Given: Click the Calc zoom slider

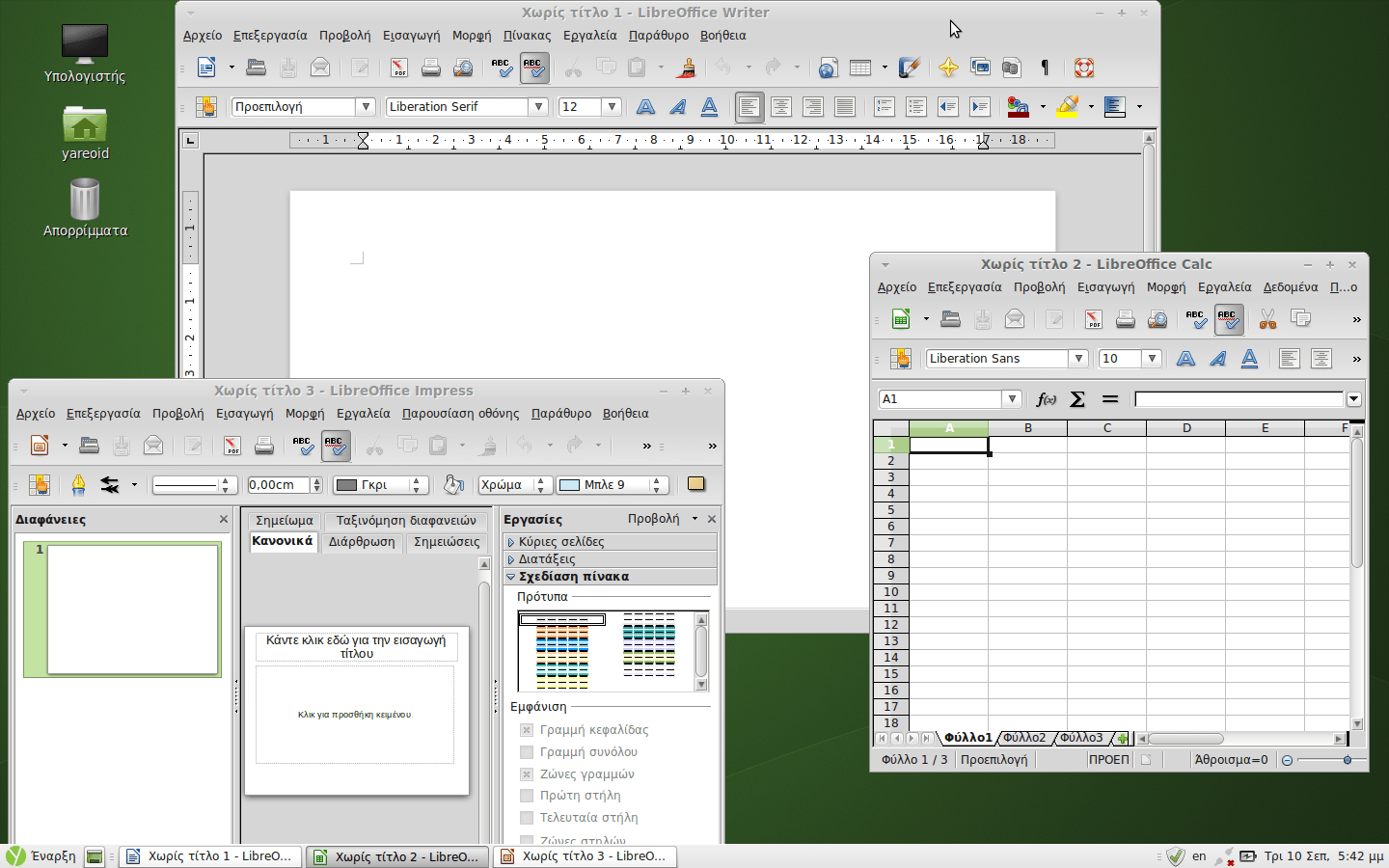Looking at the screenshot, I should [x=1348, y=760].
